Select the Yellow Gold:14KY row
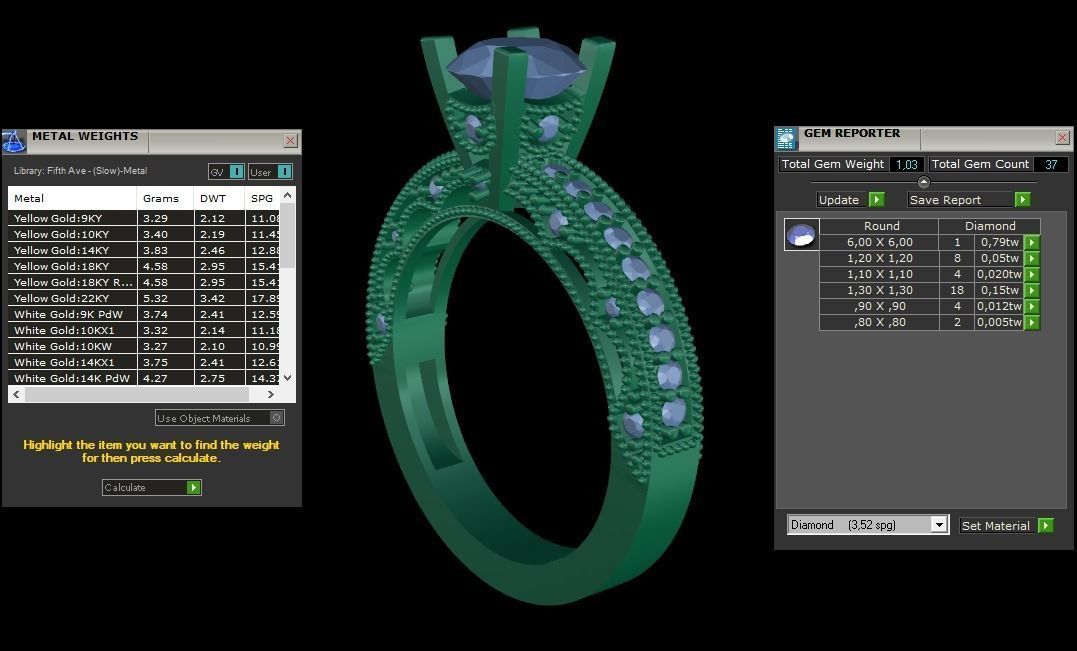1077x651 pixels. [x=144, y=251]
